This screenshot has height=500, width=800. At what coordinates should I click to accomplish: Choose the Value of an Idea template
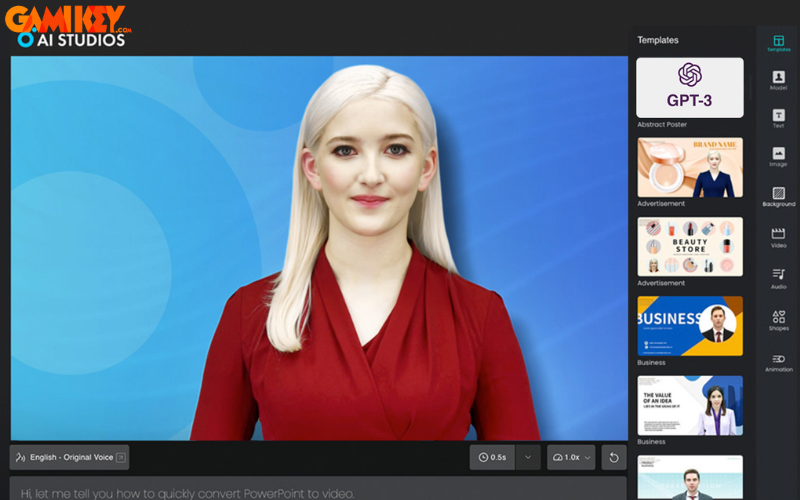click(690, 405)
